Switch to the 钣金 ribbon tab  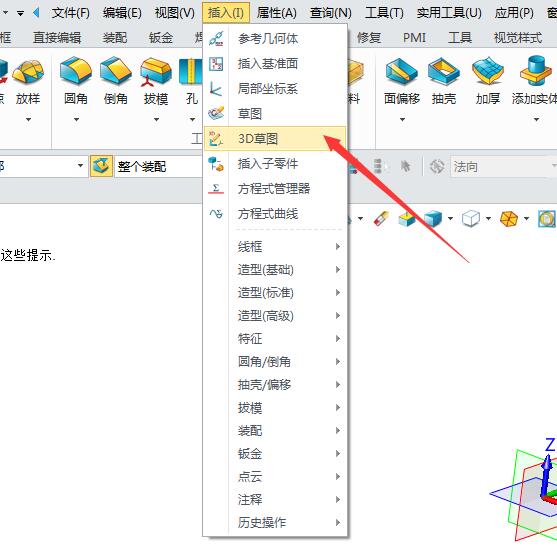coord(161,38)
